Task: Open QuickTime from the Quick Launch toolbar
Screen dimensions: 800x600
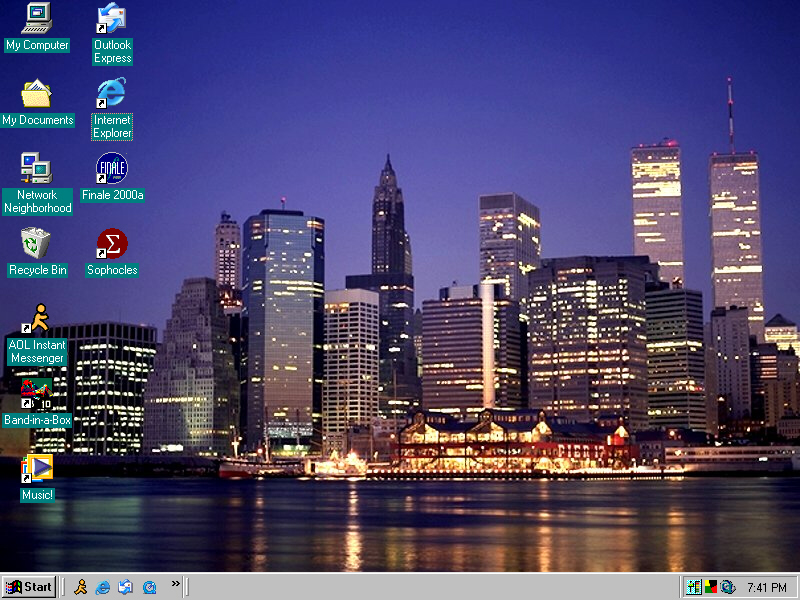Action: tap(150, 586)
